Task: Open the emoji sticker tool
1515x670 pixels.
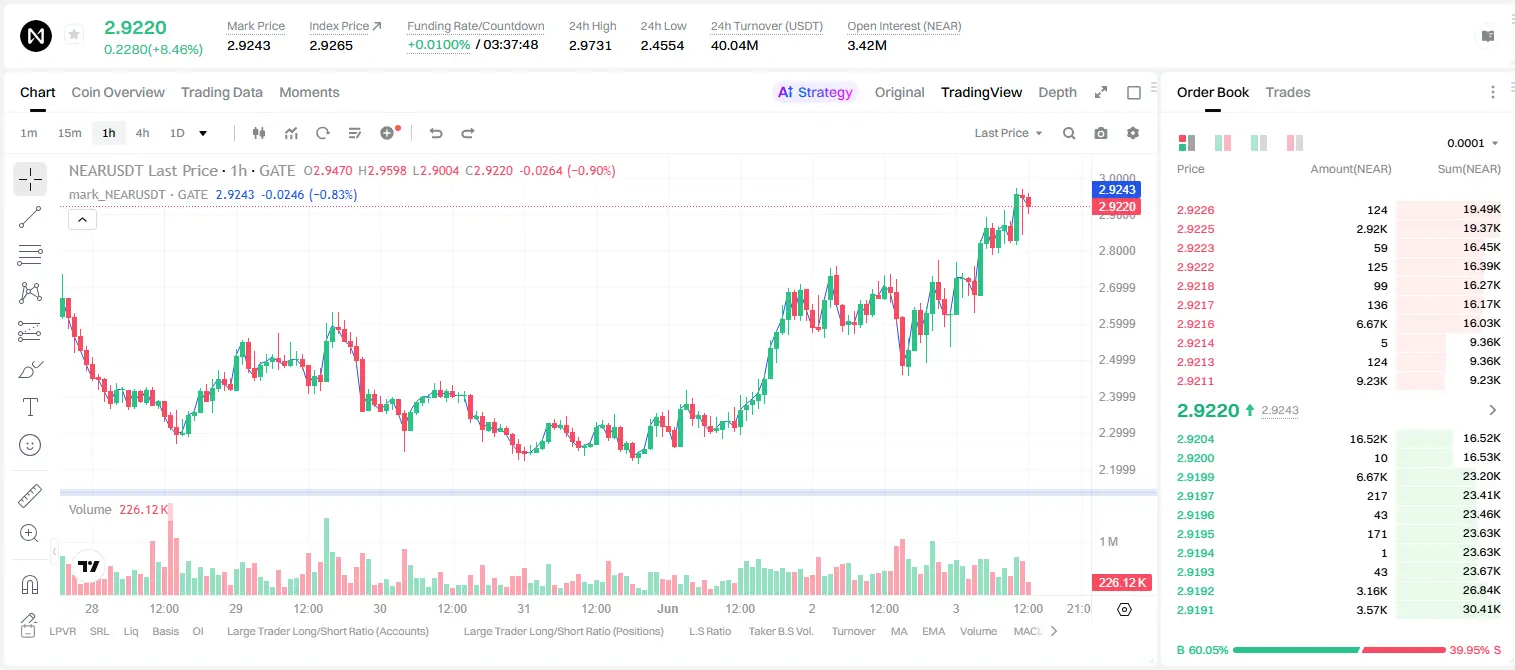Action: pos(30,445)
